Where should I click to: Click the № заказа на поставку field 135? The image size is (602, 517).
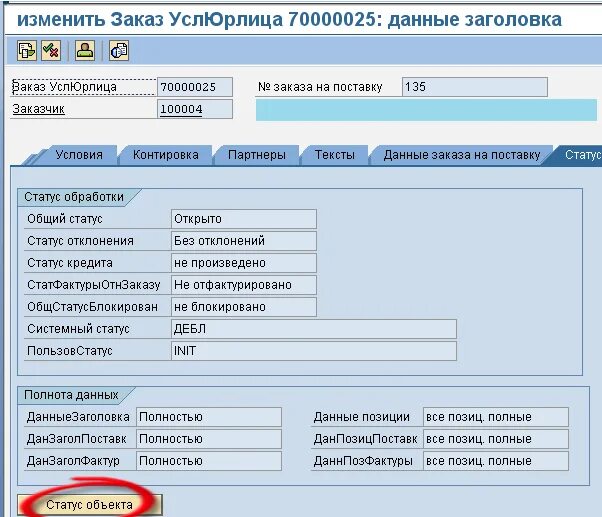(x=475, y=87)
